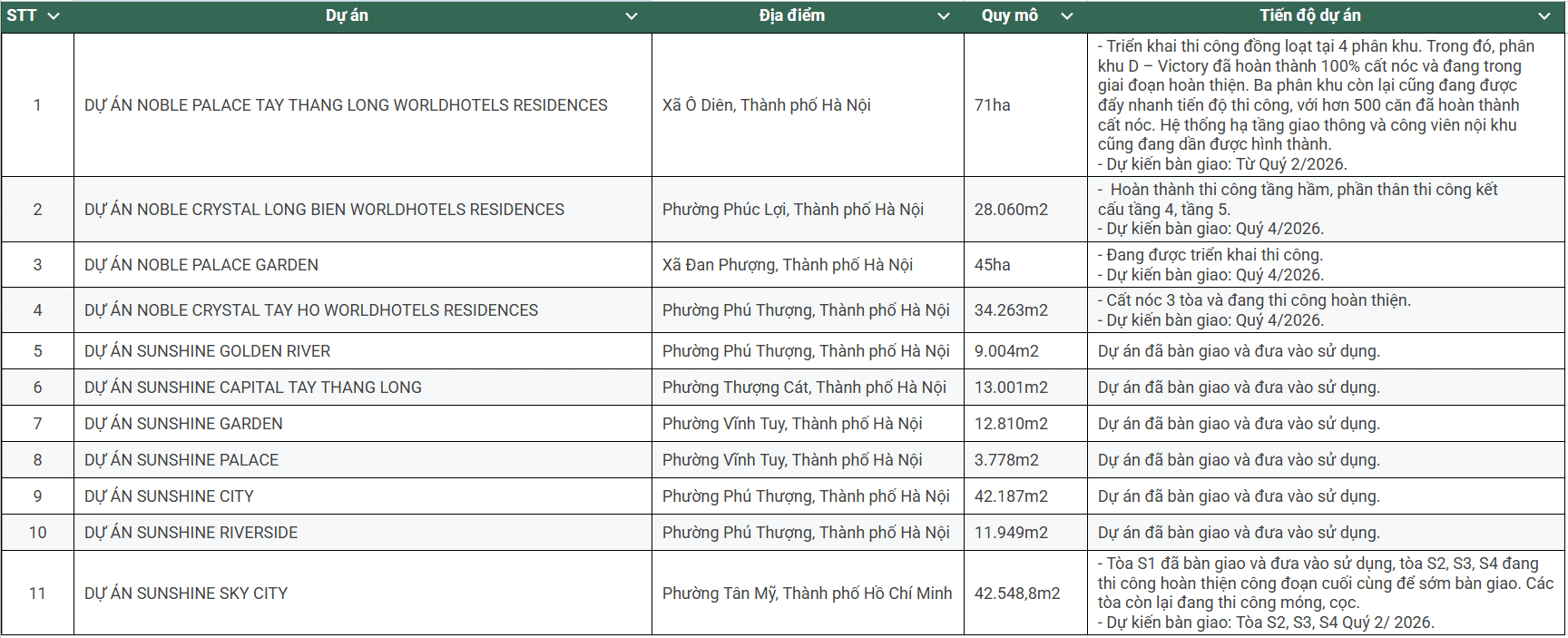Click cell DỰ ÁN SUNSHINE CITY
1568x638 pixels.
click(363, 496)
